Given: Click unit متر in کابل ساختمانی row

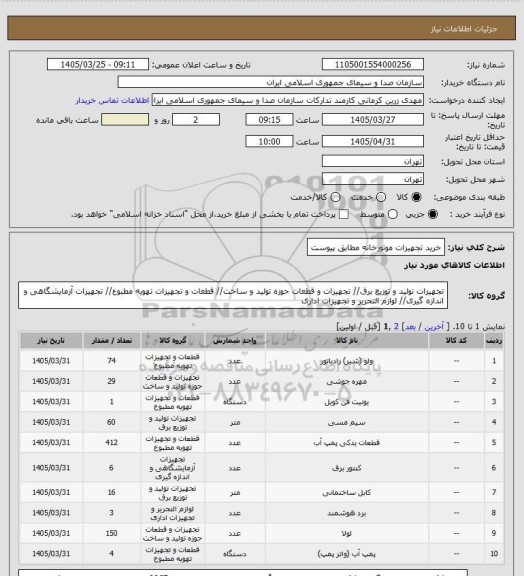Looking at the screenshot, I should coord(235,493).
